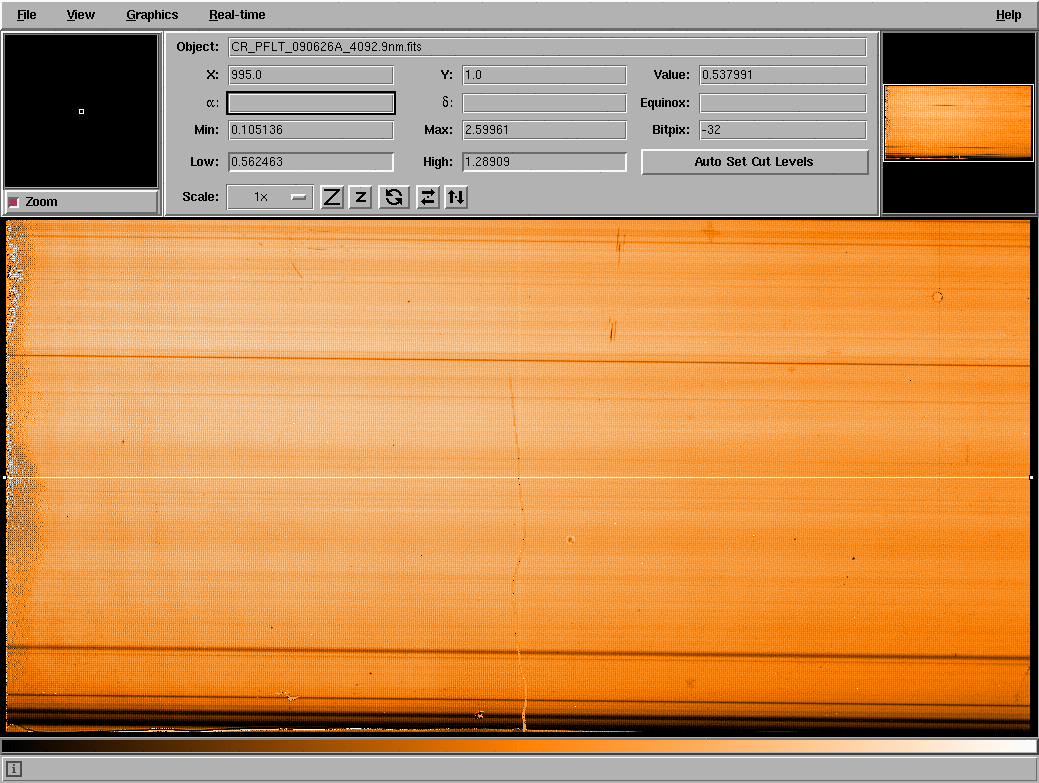Click the empty right ascension α field
1039x783 pixels.
pyautogui.click(x=311, y=103)
